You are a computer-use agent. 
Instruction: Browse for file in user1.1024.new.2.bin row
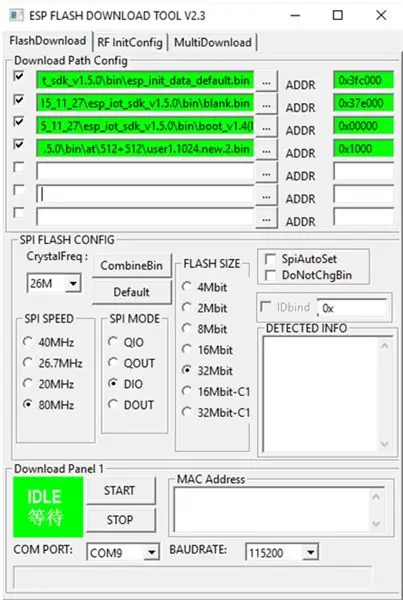tap(266, 149)
